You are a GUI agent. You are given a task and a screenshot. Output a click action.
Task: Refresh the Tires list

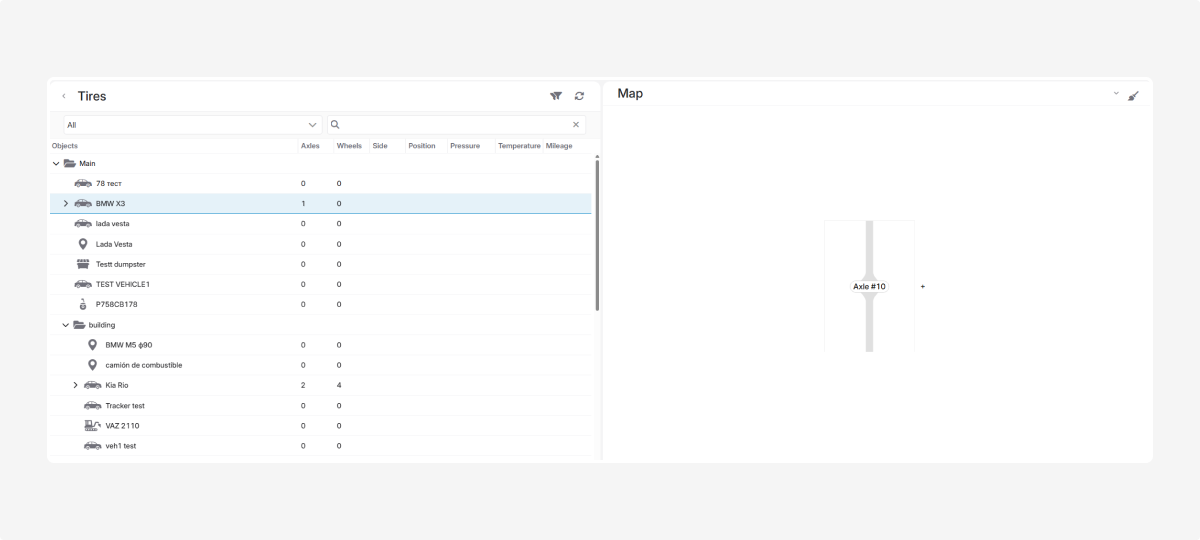579,96
